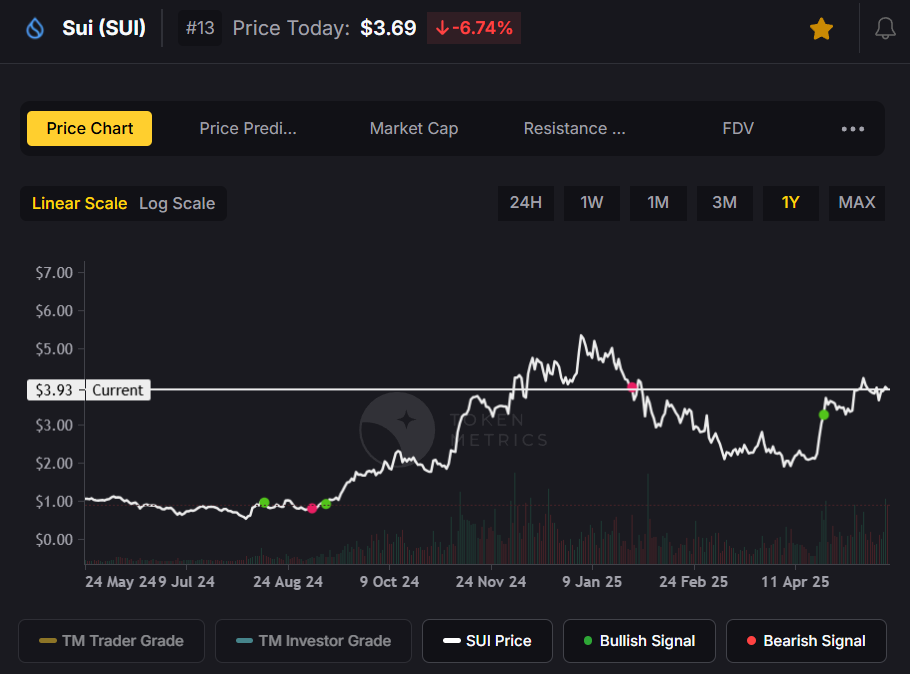The height and width of the screenshot is (674, 910).
Task: Click the $3.93 Current price label
Action: click(x=89, y=390)
